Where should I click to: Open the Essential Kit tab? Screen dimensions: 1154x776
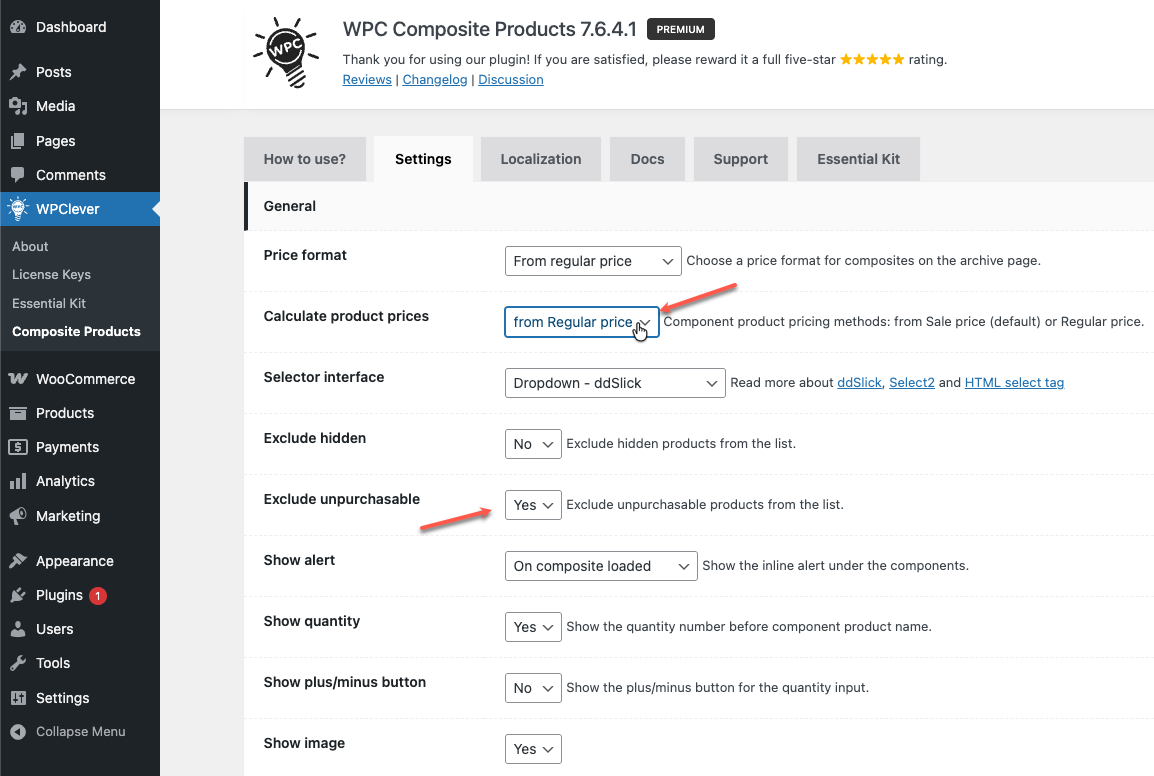[858, 159]
